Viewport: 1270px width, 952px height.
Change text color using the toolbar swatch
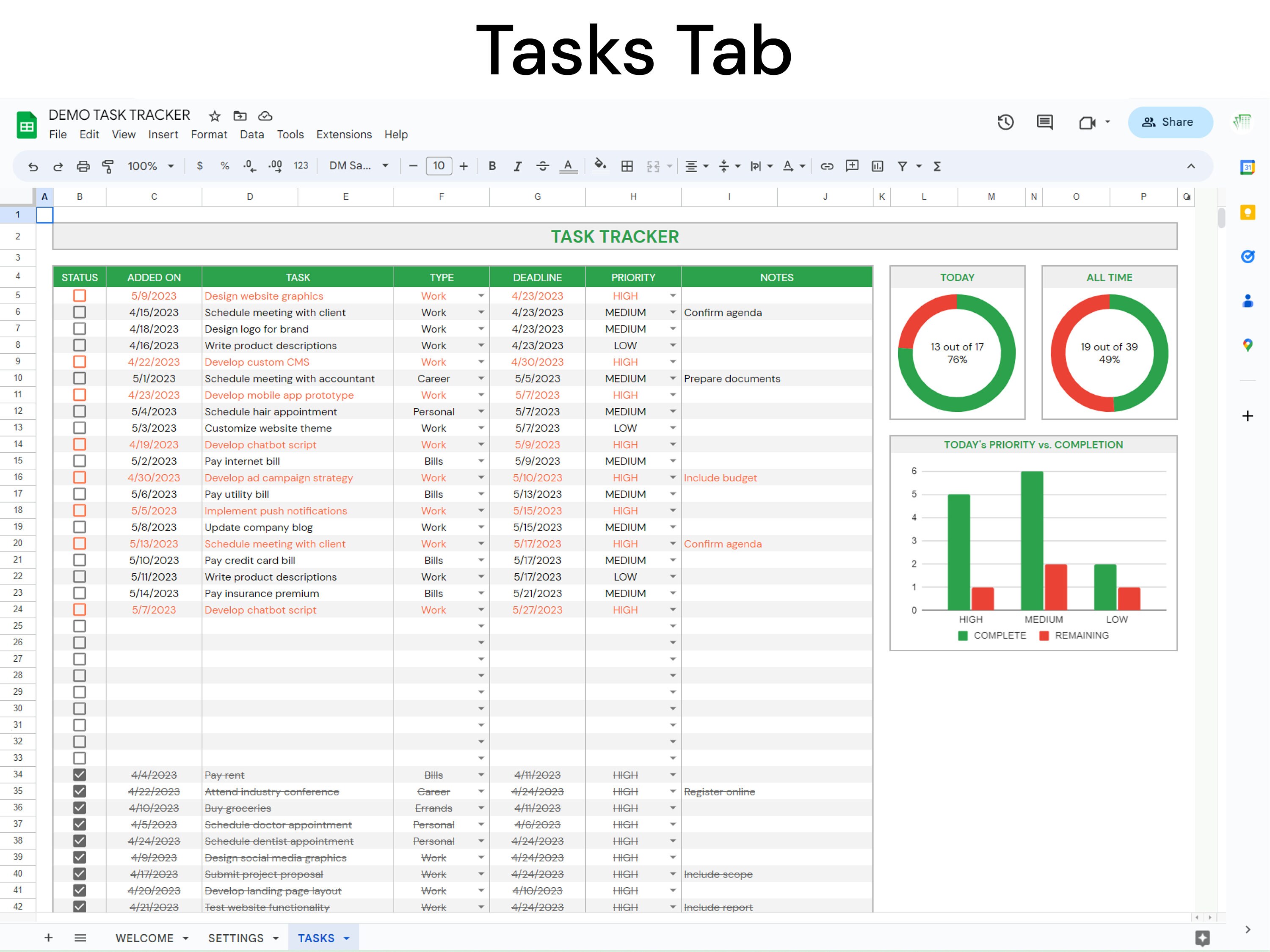(568, 166)
